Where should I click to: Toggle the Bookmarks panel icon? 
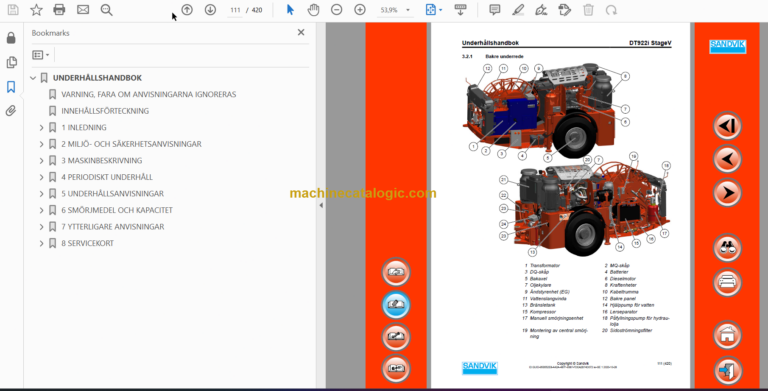tap(11, 87)
